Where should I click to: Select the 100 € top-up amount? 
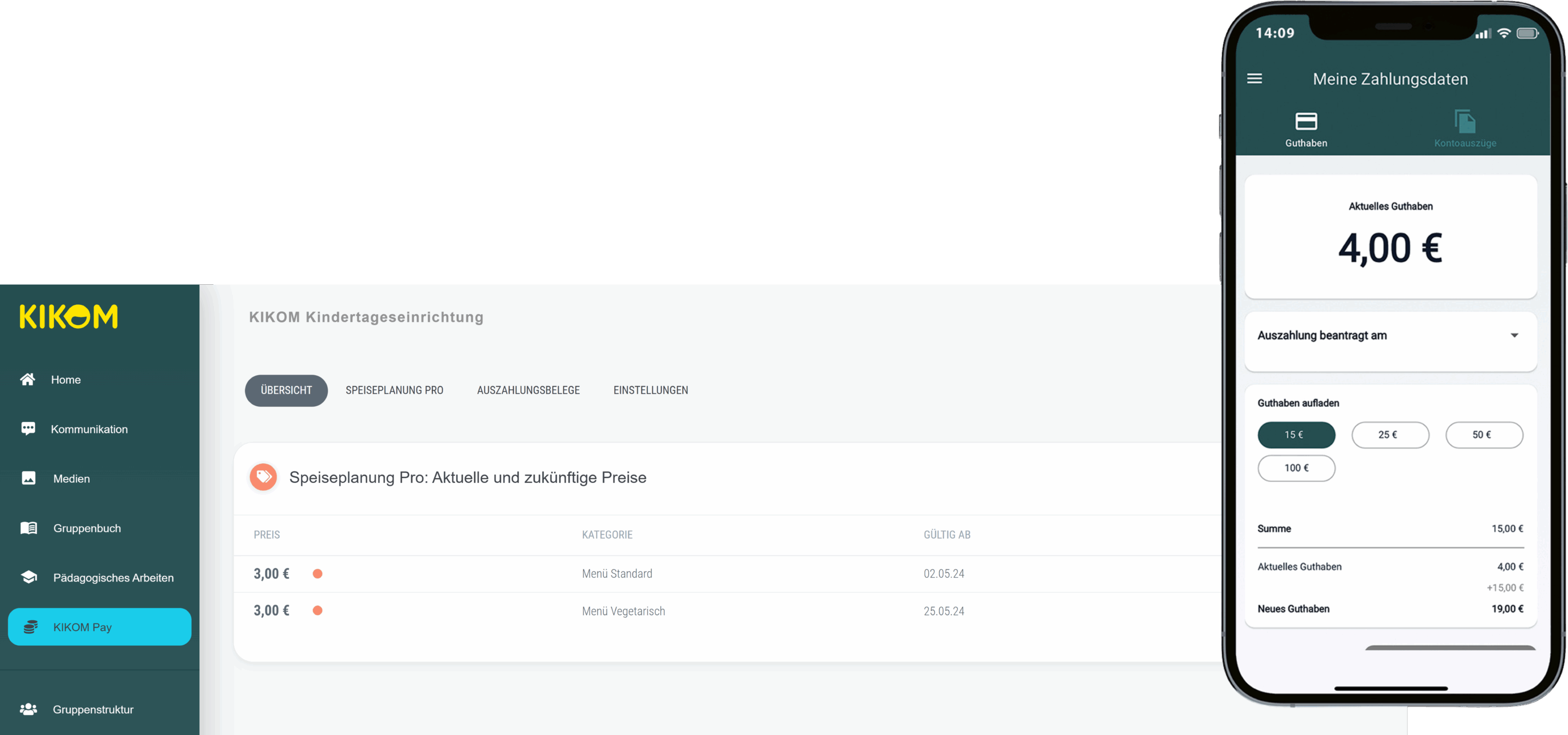pyautogui.click(x=1296, y=468)
